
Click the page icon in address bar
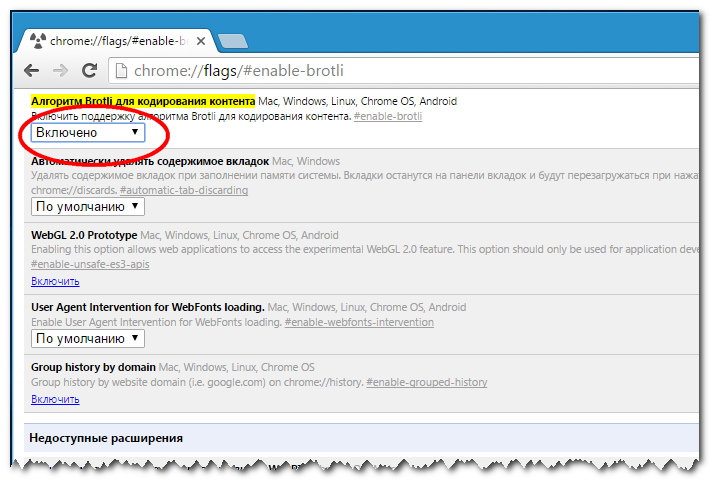[x=121, y=71]
